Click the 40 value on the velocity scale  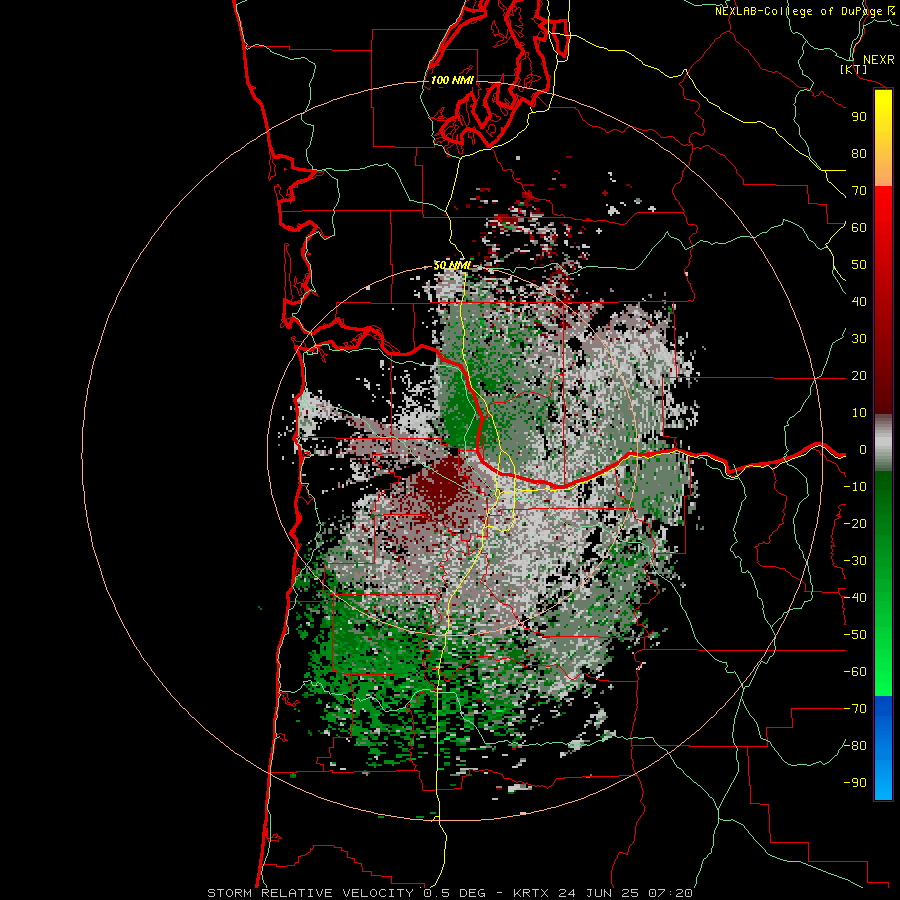859,302
